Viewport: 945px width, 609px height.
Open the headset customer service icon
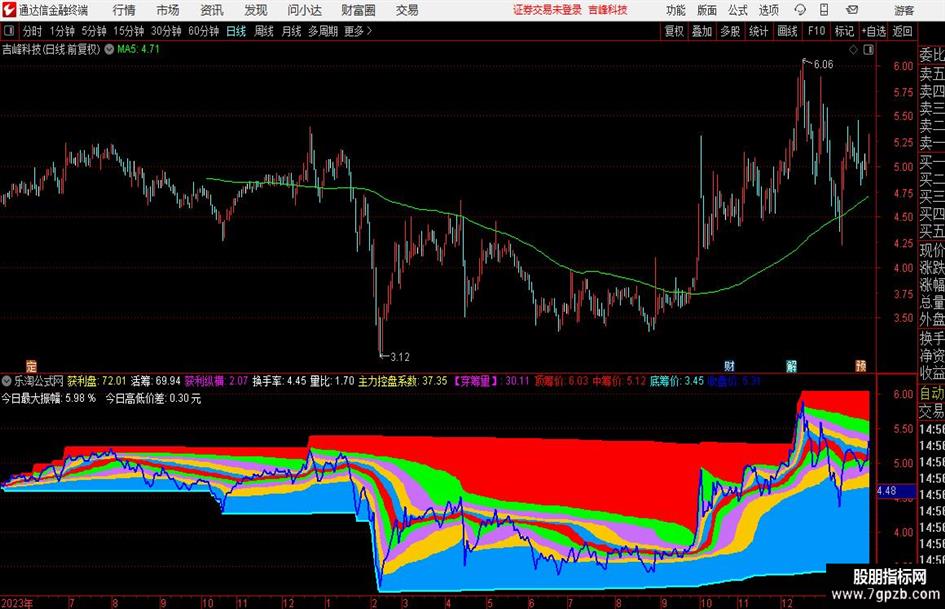800,10
